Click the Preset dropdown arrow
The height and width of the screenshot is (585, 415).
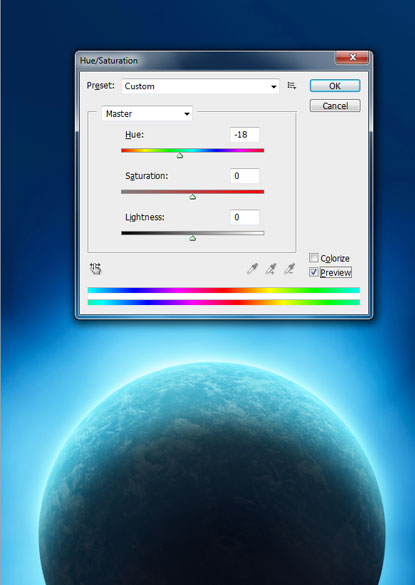click(x=274, y=87)
